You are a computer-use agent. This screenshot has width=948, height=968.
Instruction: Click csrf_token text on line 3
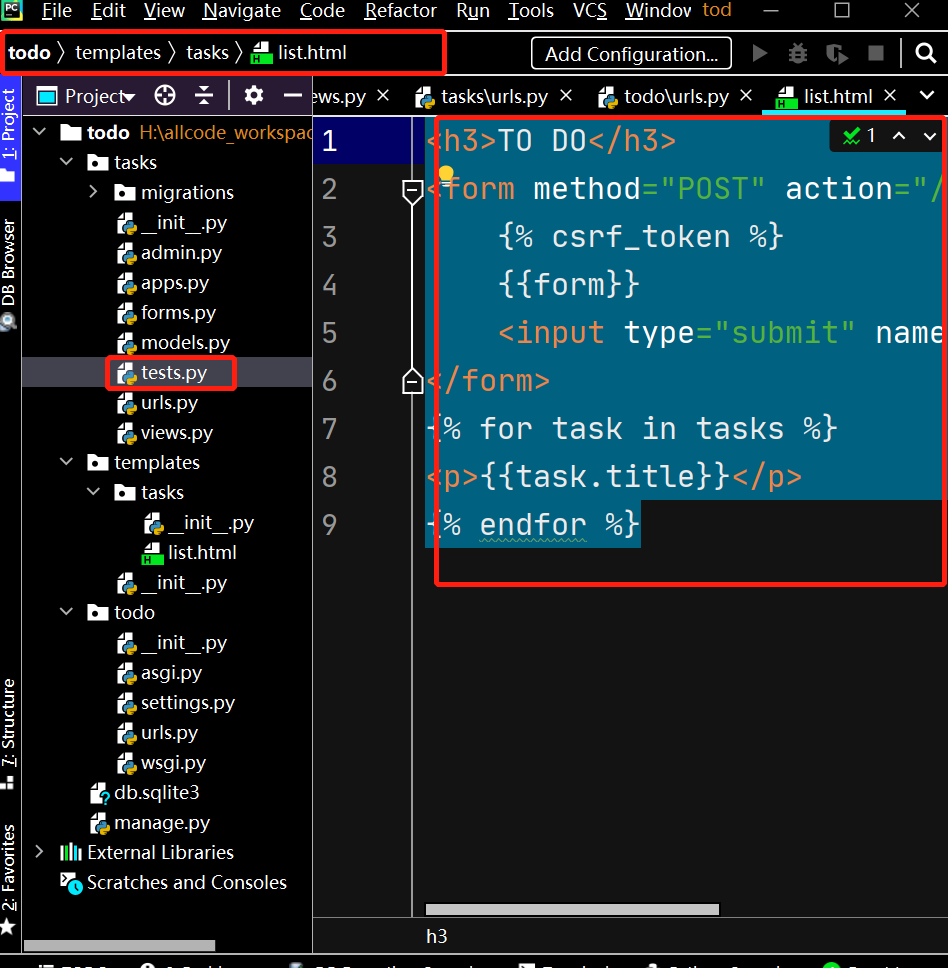(x=641, y=236)
